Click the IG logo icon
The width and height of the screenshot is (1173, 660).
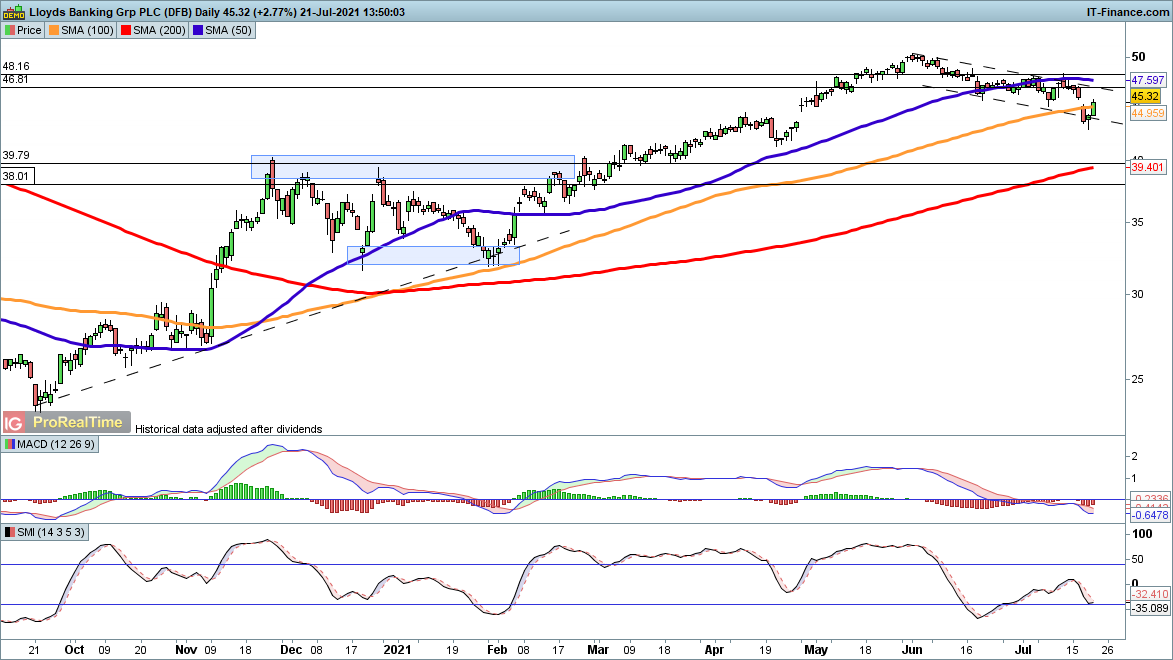pyautogui.click(x=13, y=423)
